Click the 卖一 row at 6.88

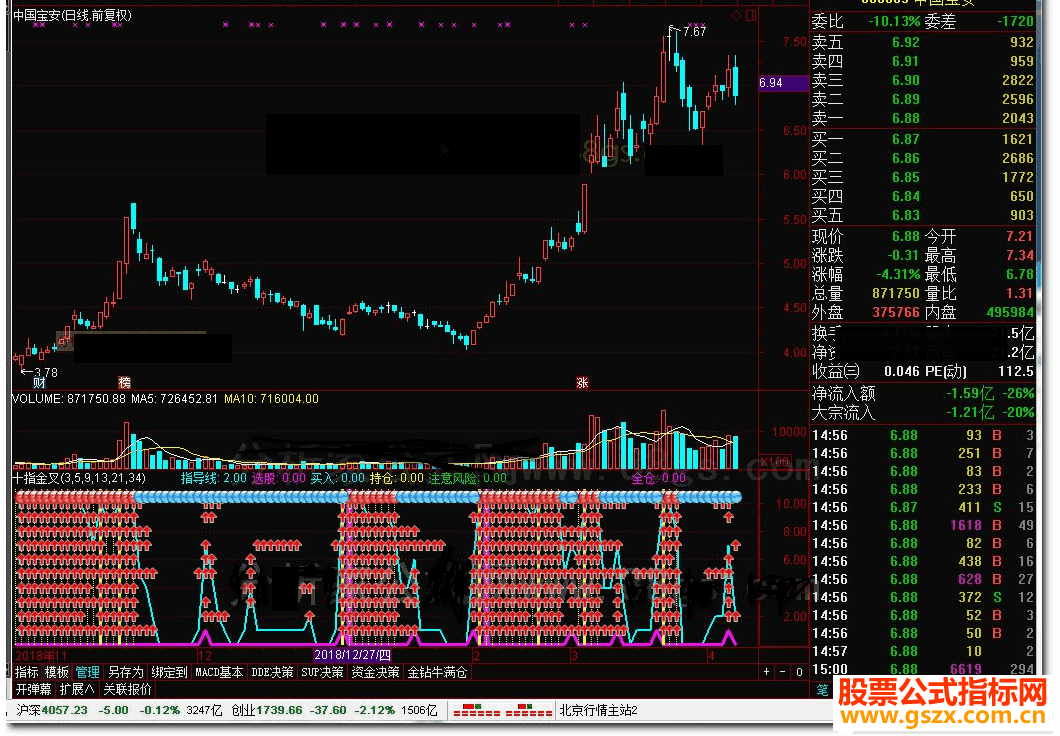pos(922,118)
